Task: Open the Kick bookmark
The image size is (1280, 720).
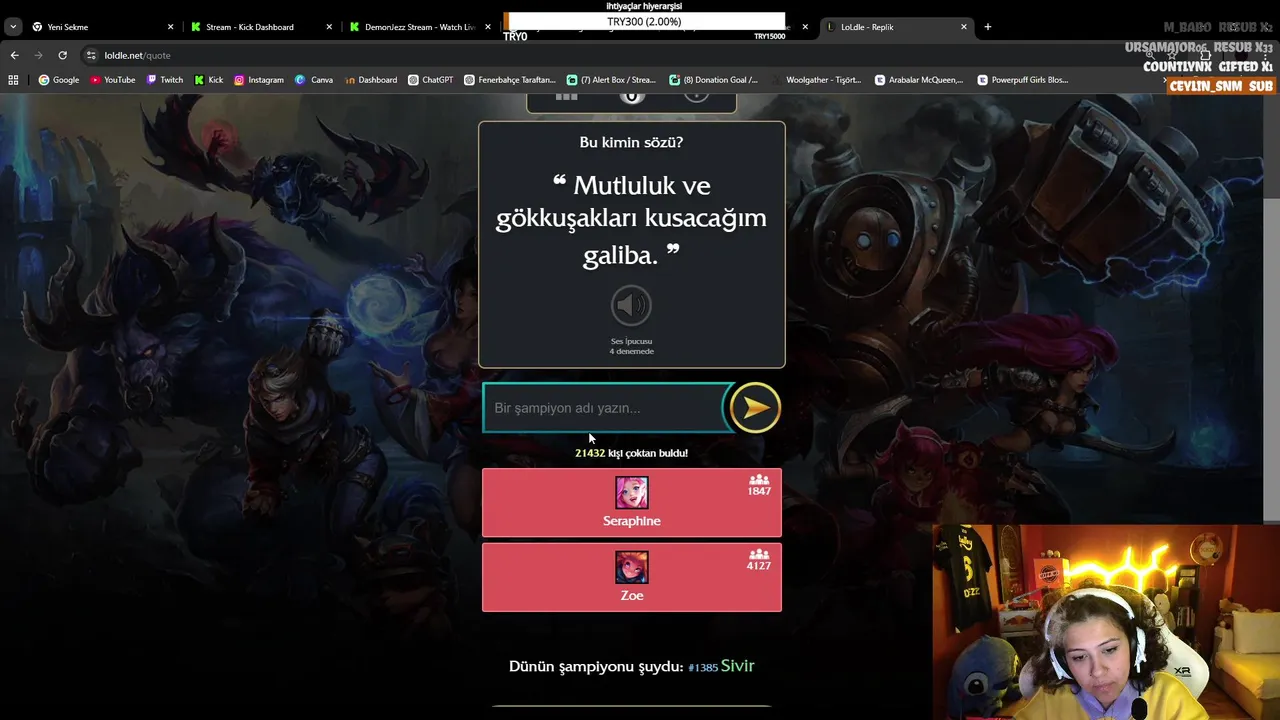Action: [x=208, y=80]
